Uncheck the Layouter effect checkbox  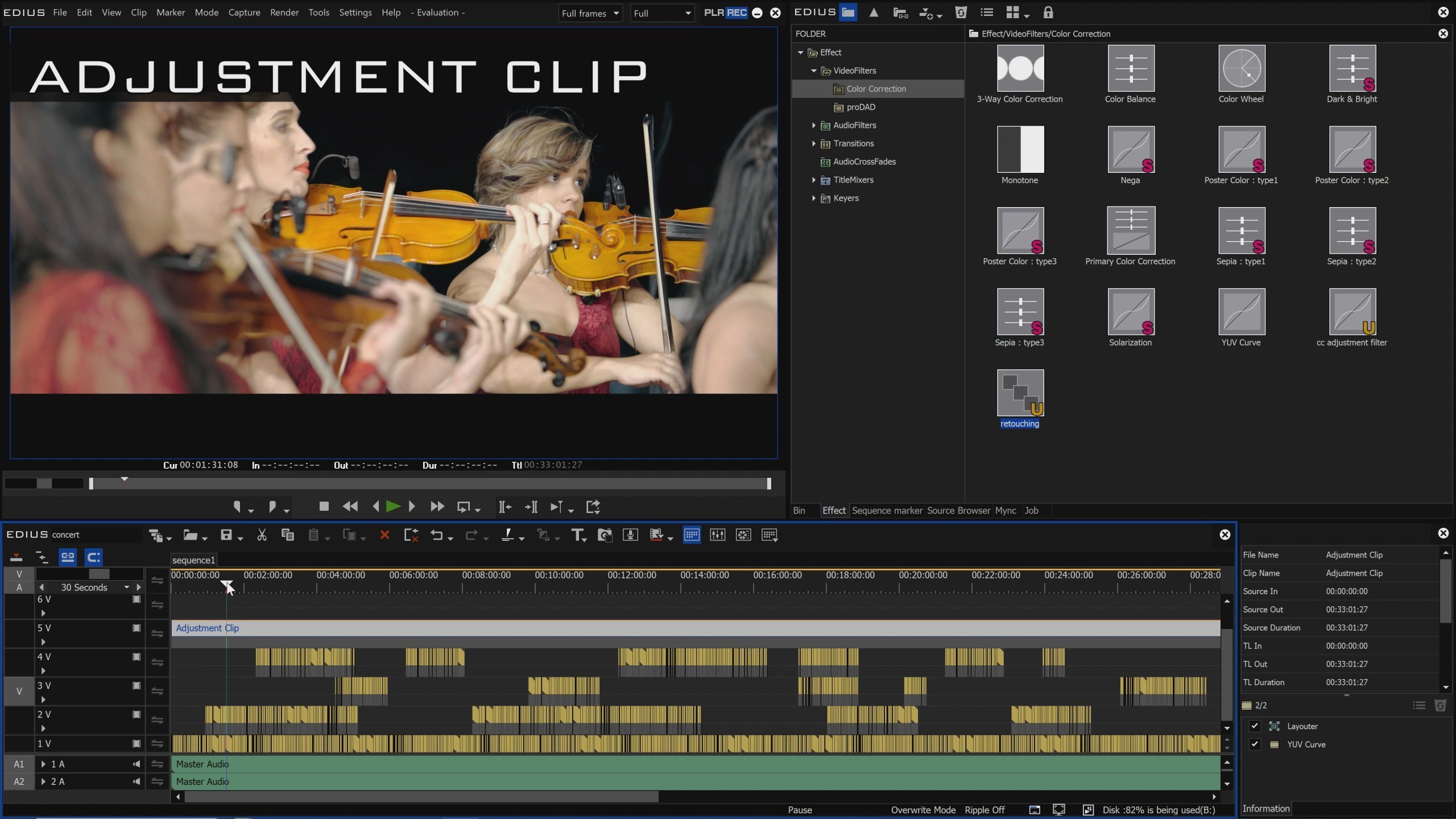point(1255,726)
